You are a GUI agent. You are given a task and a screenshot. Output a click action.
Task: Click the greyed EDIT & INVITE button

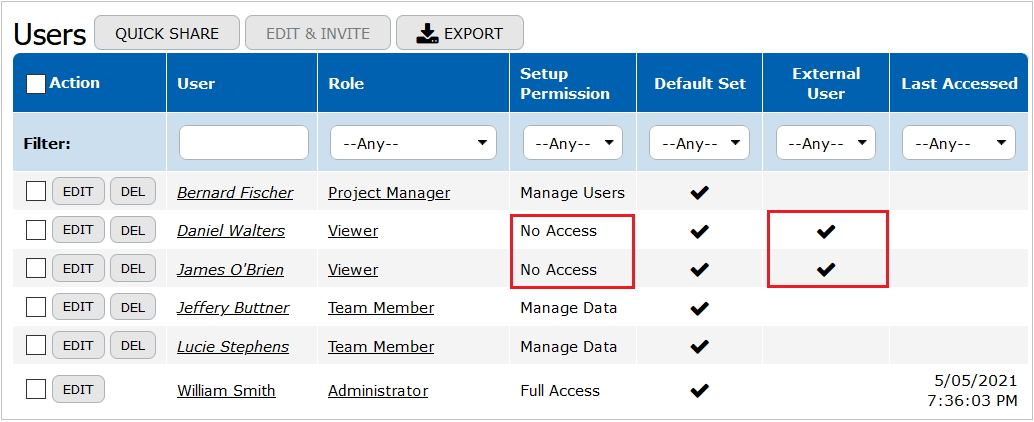[x=318, y=33]
